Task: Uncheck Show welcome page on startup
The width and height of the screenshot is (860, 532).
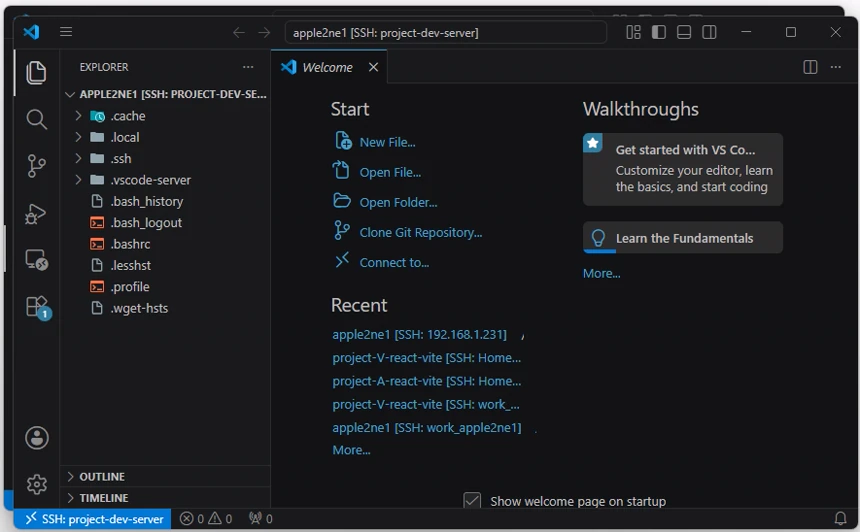Action: (472, 501)
